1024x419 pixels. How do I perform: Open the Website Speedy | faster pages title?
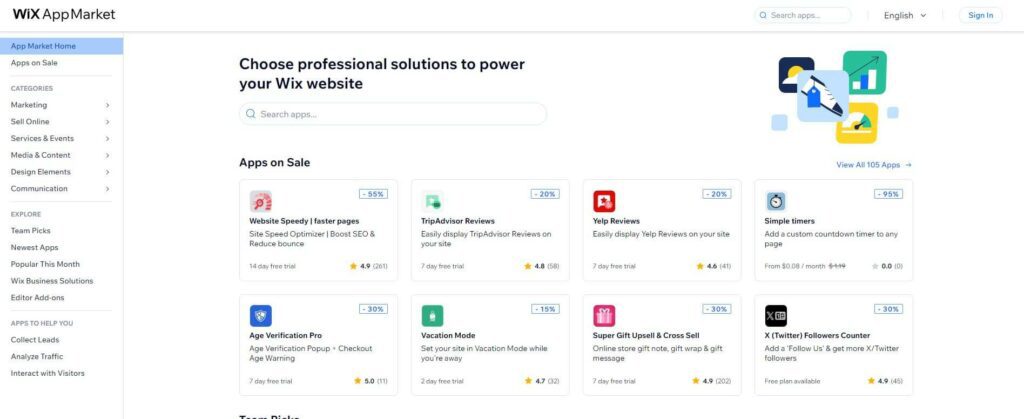click(x=304, y=221)
